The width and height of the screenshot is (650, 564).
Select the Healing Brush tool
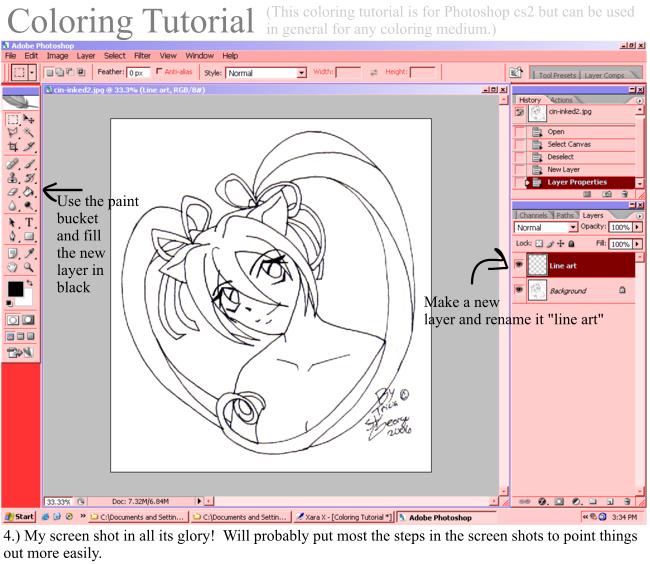(x=13, y=164)
